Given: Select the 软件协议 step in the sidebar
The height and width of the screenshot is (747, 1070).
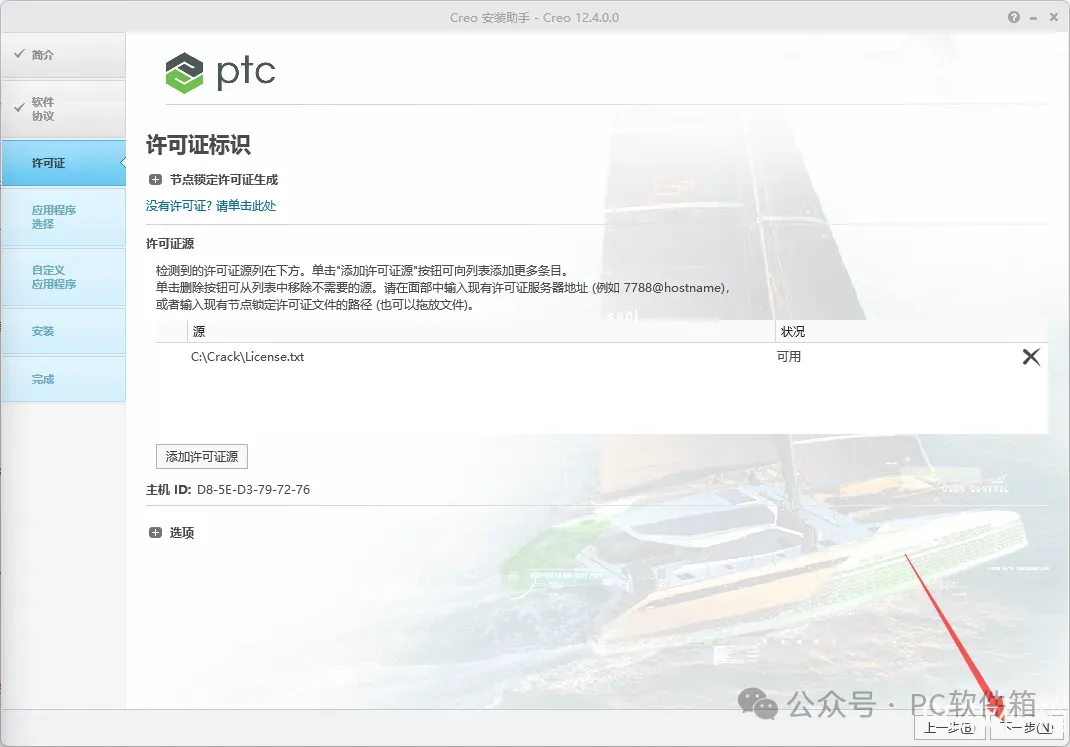Looking at the screenshot, I should coord(63,109).
